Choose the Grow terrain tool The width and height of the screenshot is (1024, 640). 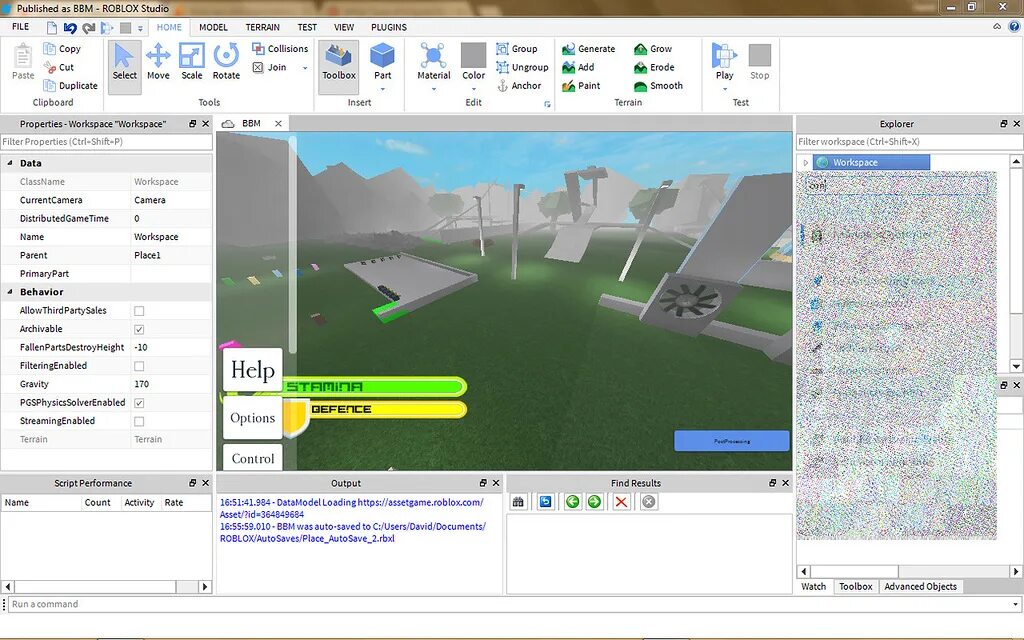coord(652,49)
